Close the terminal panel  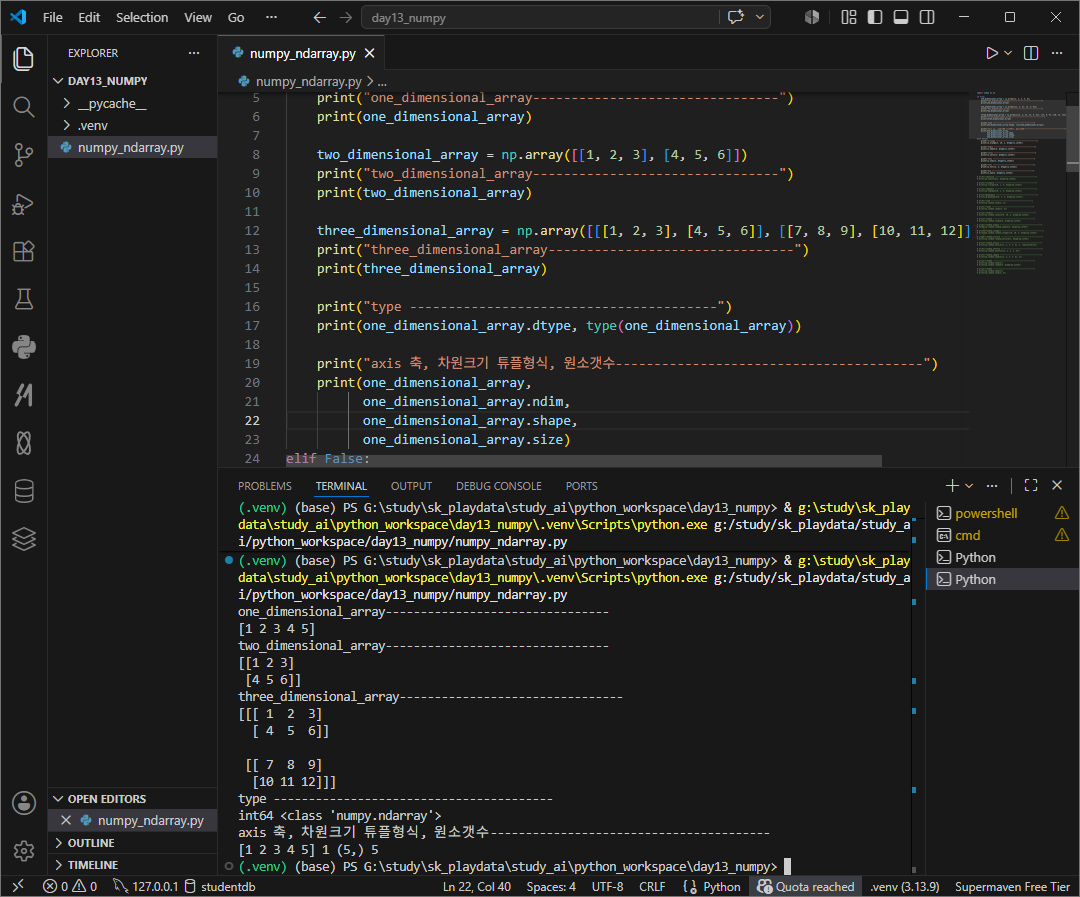click(1057, 486)
